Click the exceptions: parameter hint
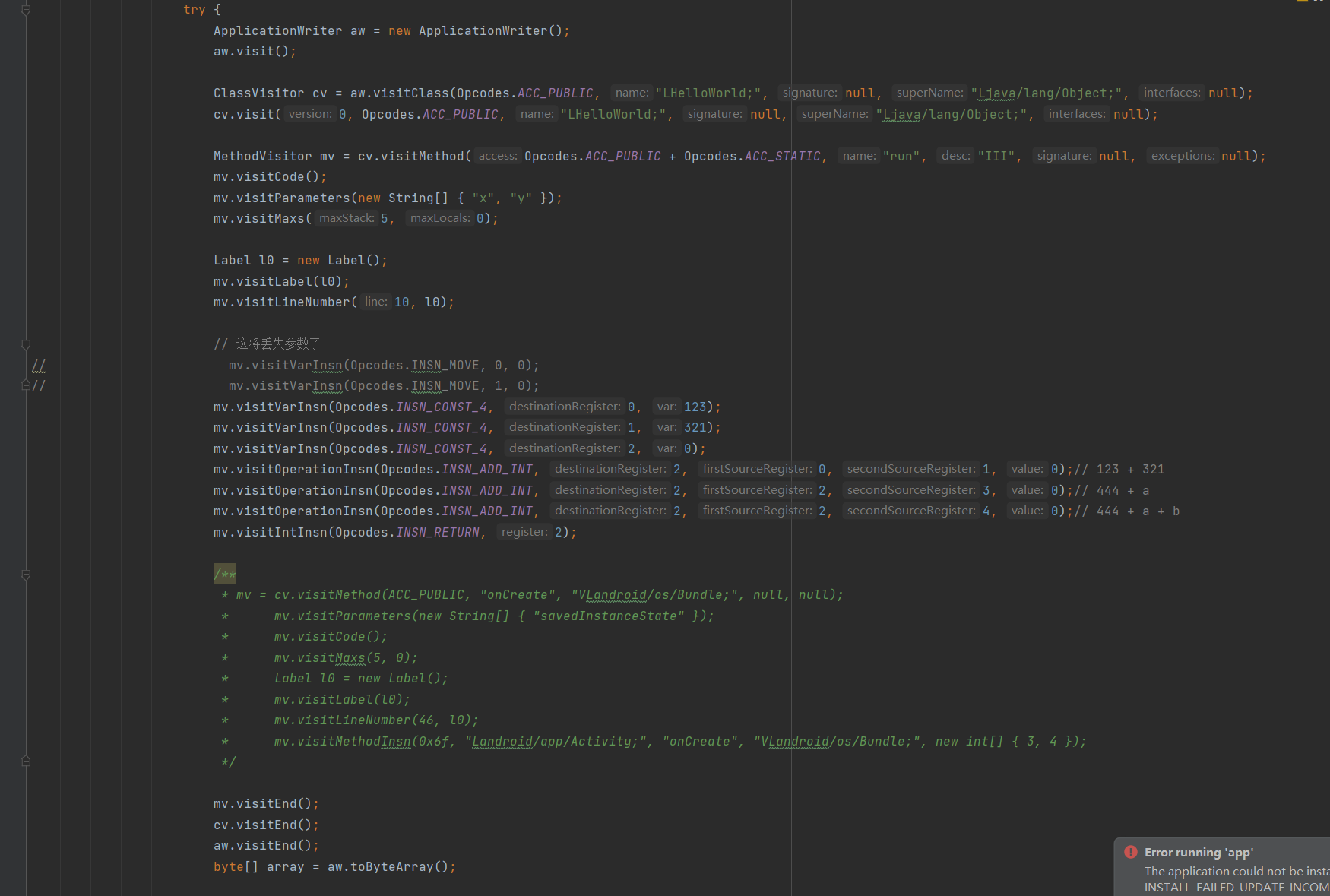The height and width of the screenshot is (896, 1330). [x=1183, y=156]
